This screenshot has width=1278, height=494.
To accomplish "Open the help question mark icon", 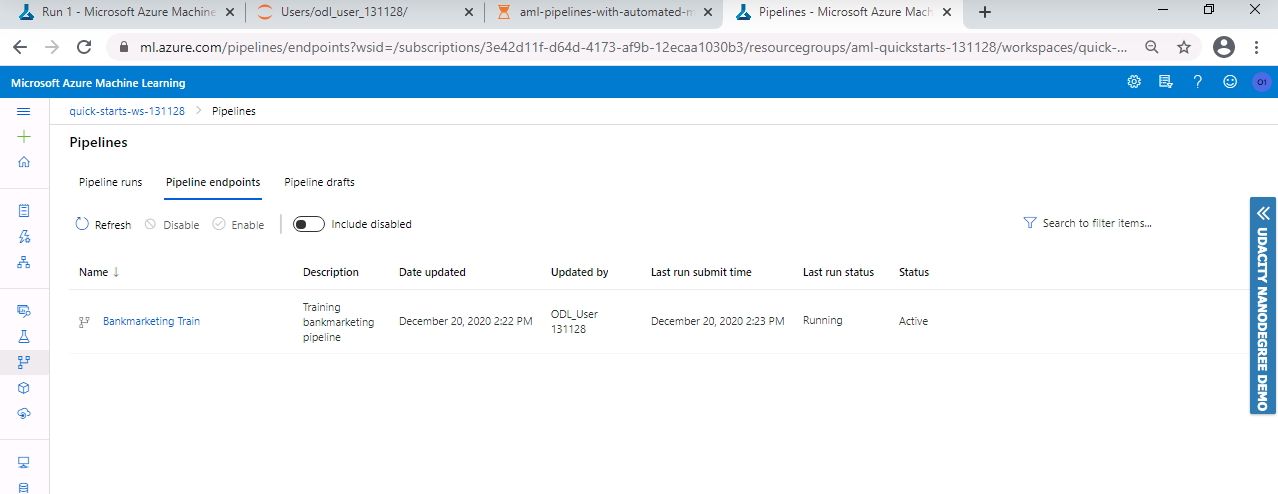I will tap(1197, 82).
